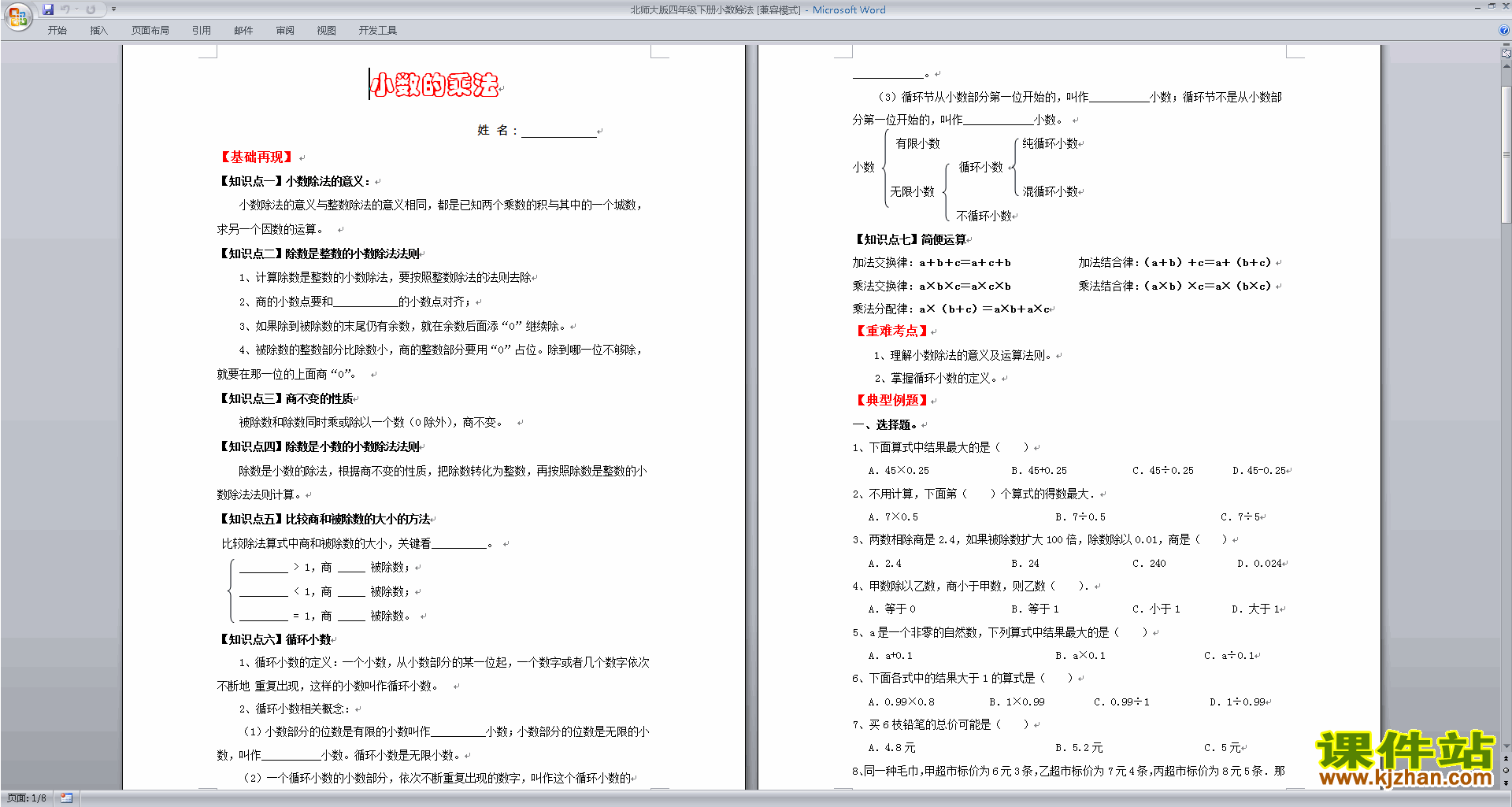This screenshot has height=807, width=1512.
Task: Click the 不循环小数 label in diagram
Action: 984,216
